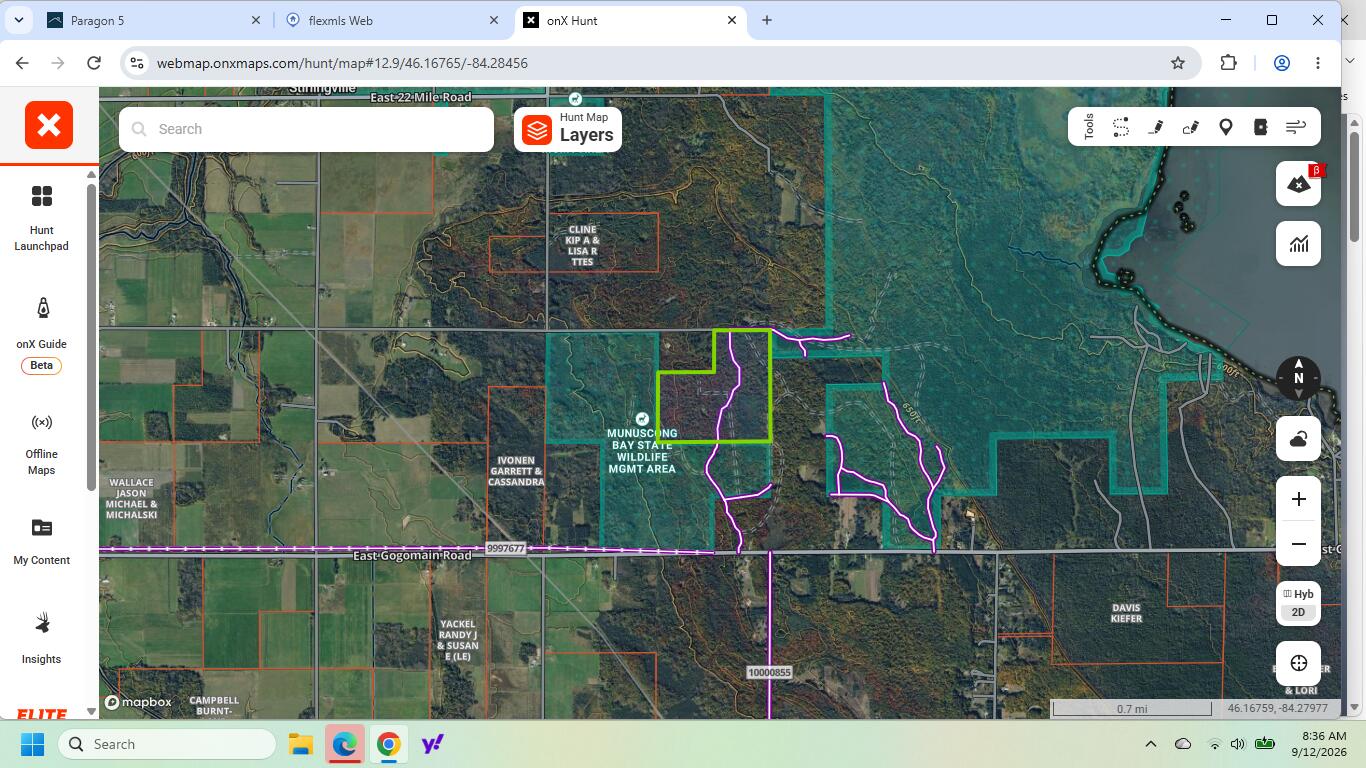Open the tab search dropdown arrow
The height and width of the screenshot is (768, 1366).
pyautogui.click(x=20, y=20)
